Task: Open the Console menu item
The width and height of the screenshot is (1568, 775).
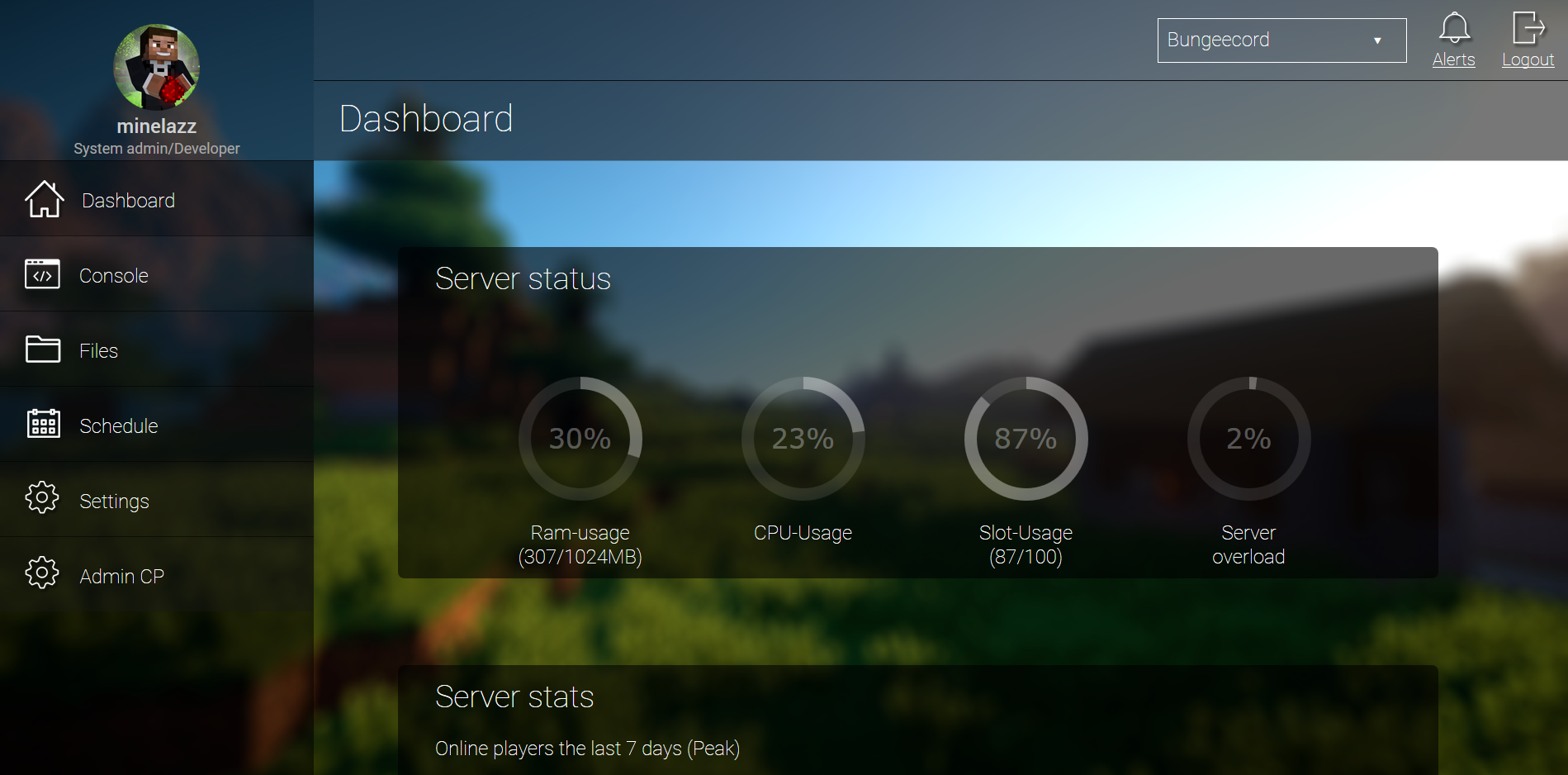Action: (114, 276)
